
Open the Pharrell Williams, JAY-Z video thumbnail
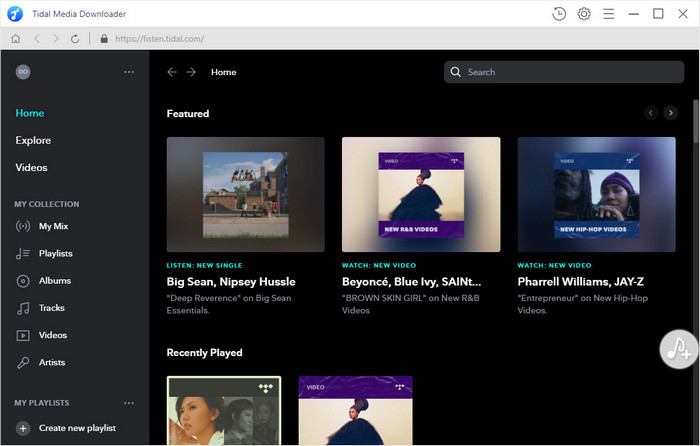[597, 194]
